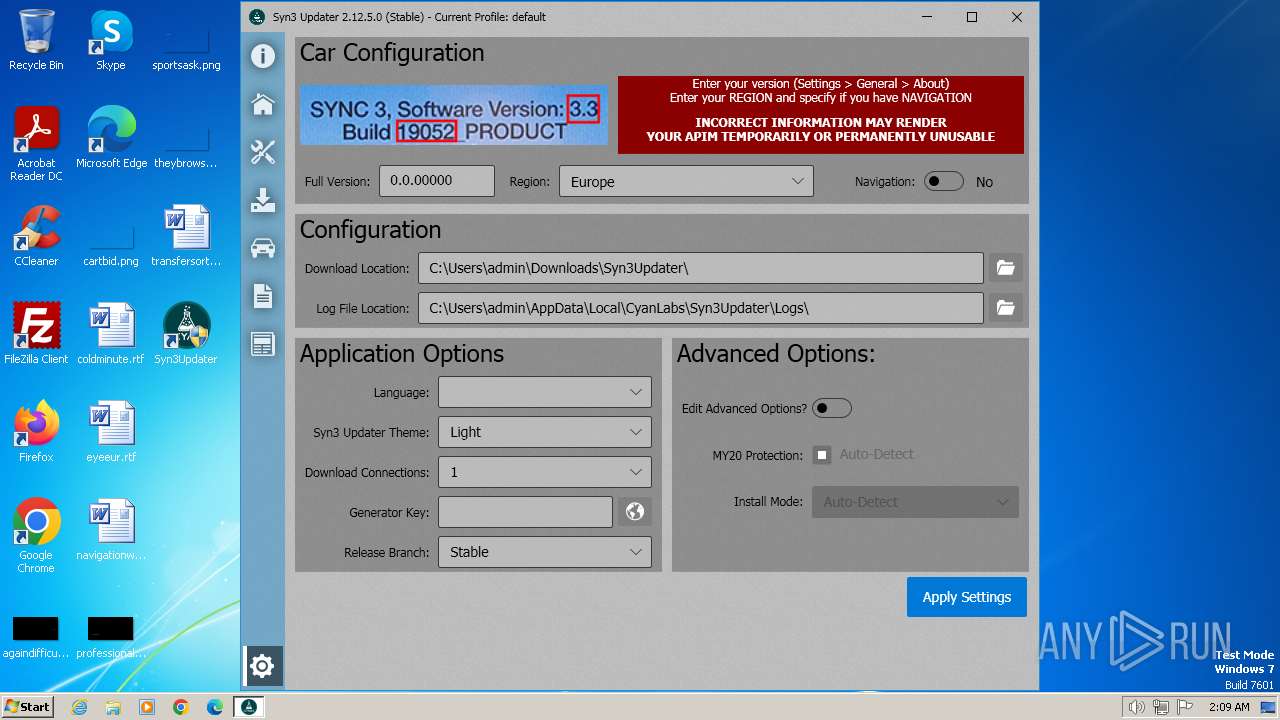
Task: Open media player in taskbar
Action: pos(147,707)
